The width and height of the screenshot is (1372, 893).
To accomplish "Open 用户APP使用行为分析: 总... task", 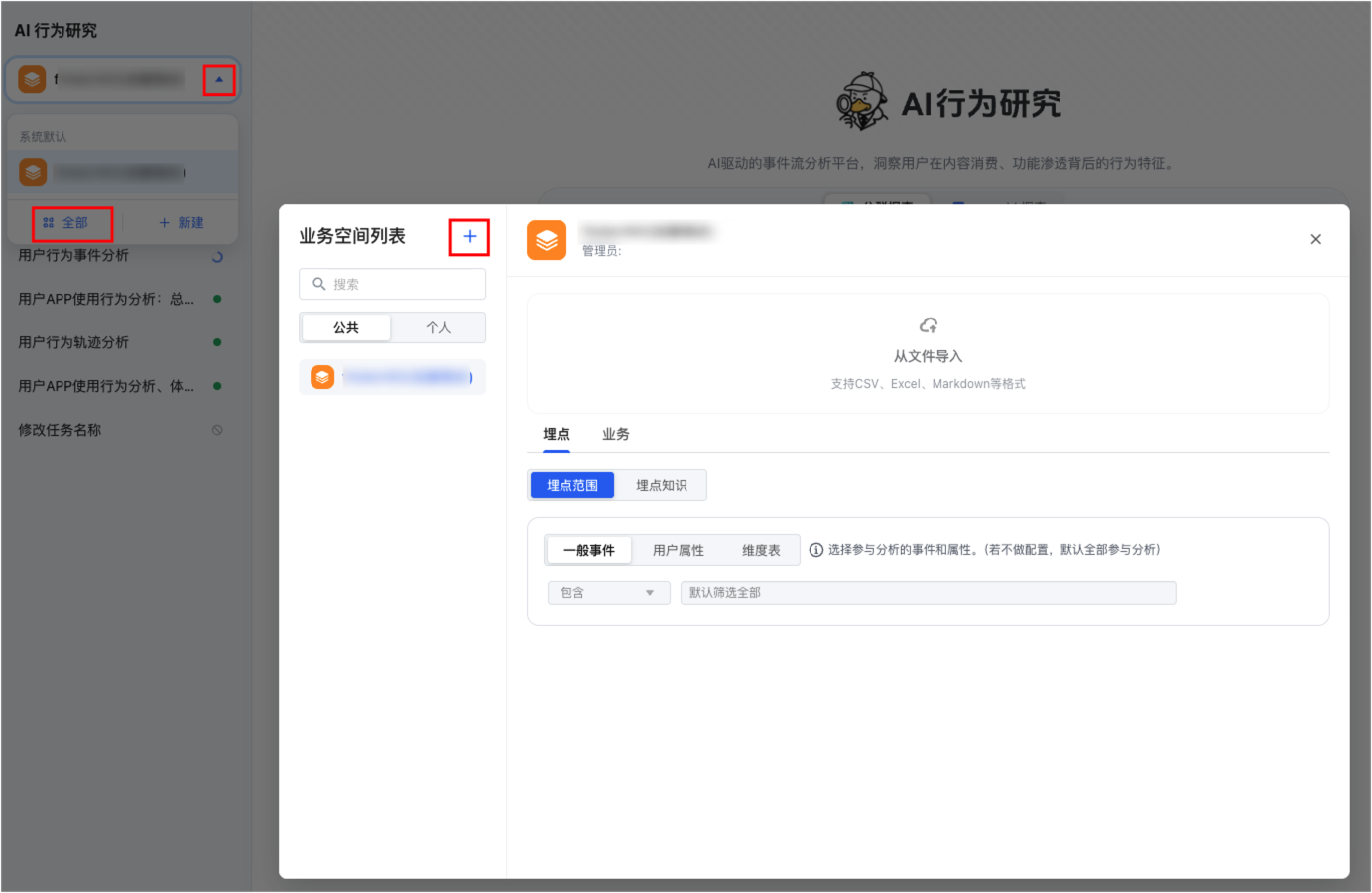I will [x=106, y=299].
